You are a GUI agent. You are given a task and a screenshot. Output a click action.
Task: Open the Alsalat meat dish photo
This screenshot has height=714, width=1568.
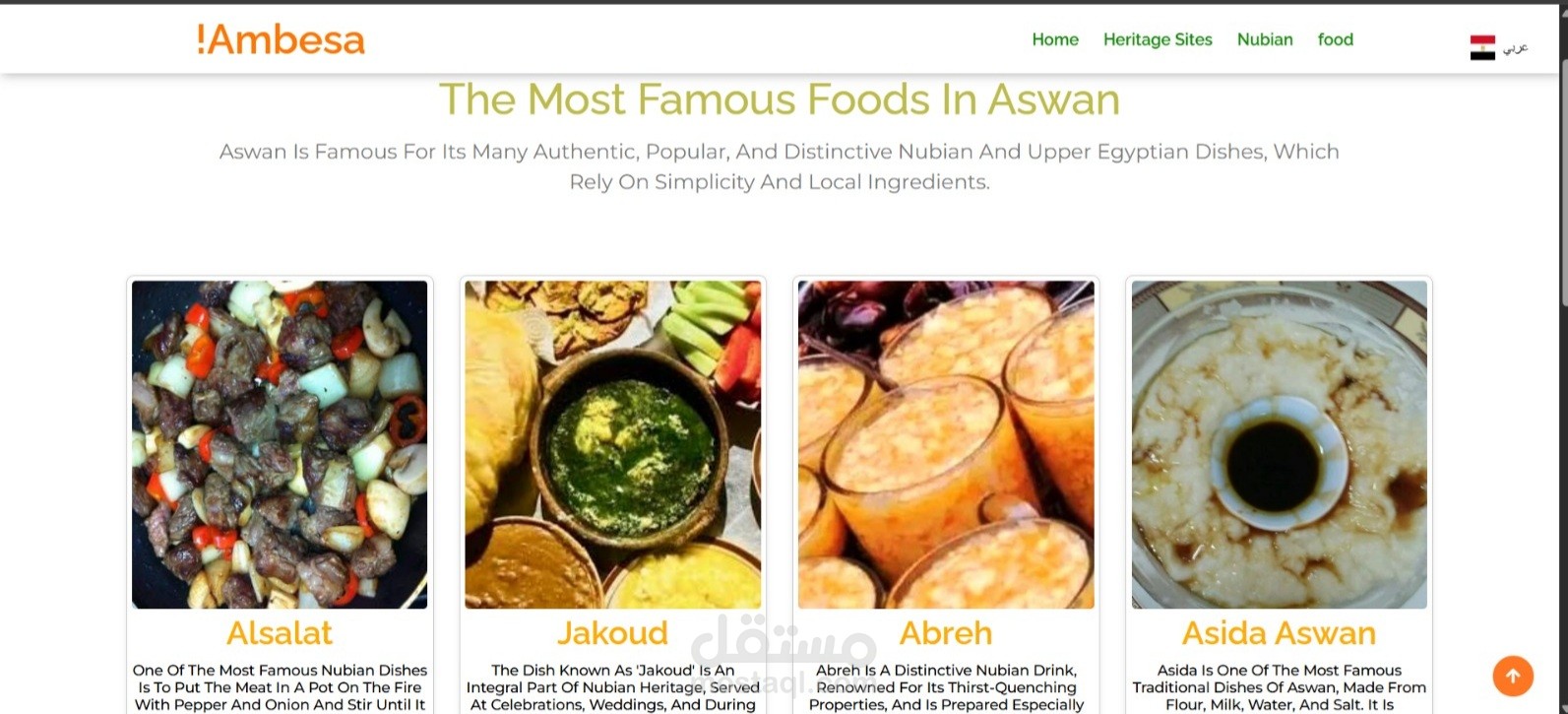pos(280,444)
